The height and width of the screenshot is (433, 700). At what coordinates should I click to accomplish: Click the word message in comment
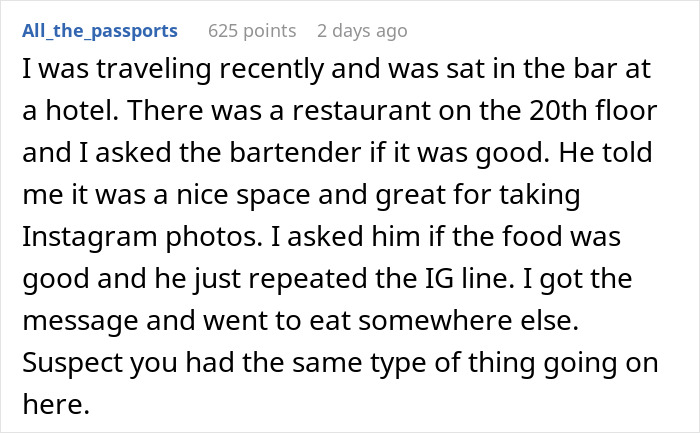click(80, 321)
